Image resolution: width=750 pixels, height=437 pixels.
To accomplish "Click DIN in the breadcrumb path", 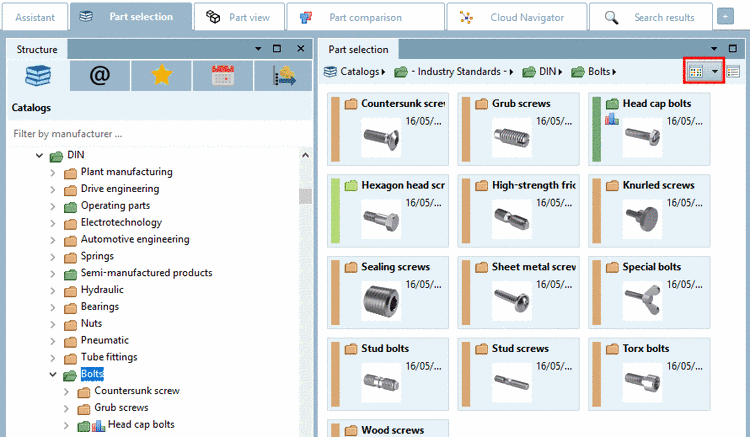I will click(x=548, y=71).
